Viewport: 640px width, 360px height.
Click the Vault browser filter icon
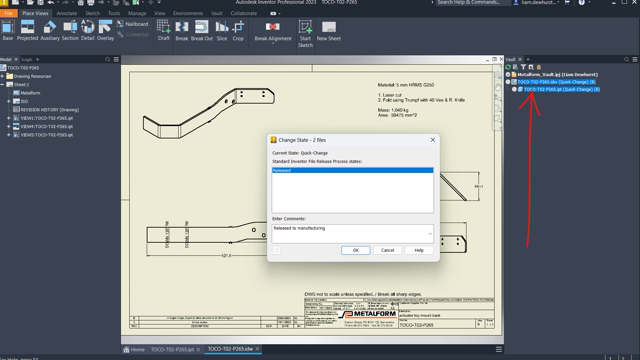[523, 67]
